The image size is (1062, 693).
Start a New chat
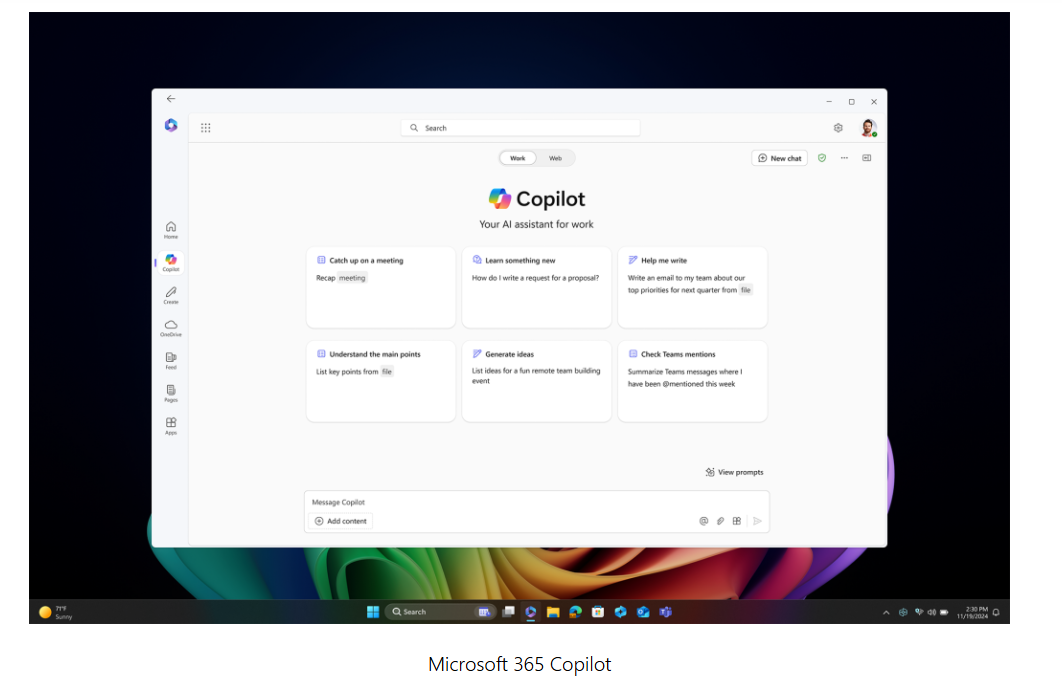(779, 158)
